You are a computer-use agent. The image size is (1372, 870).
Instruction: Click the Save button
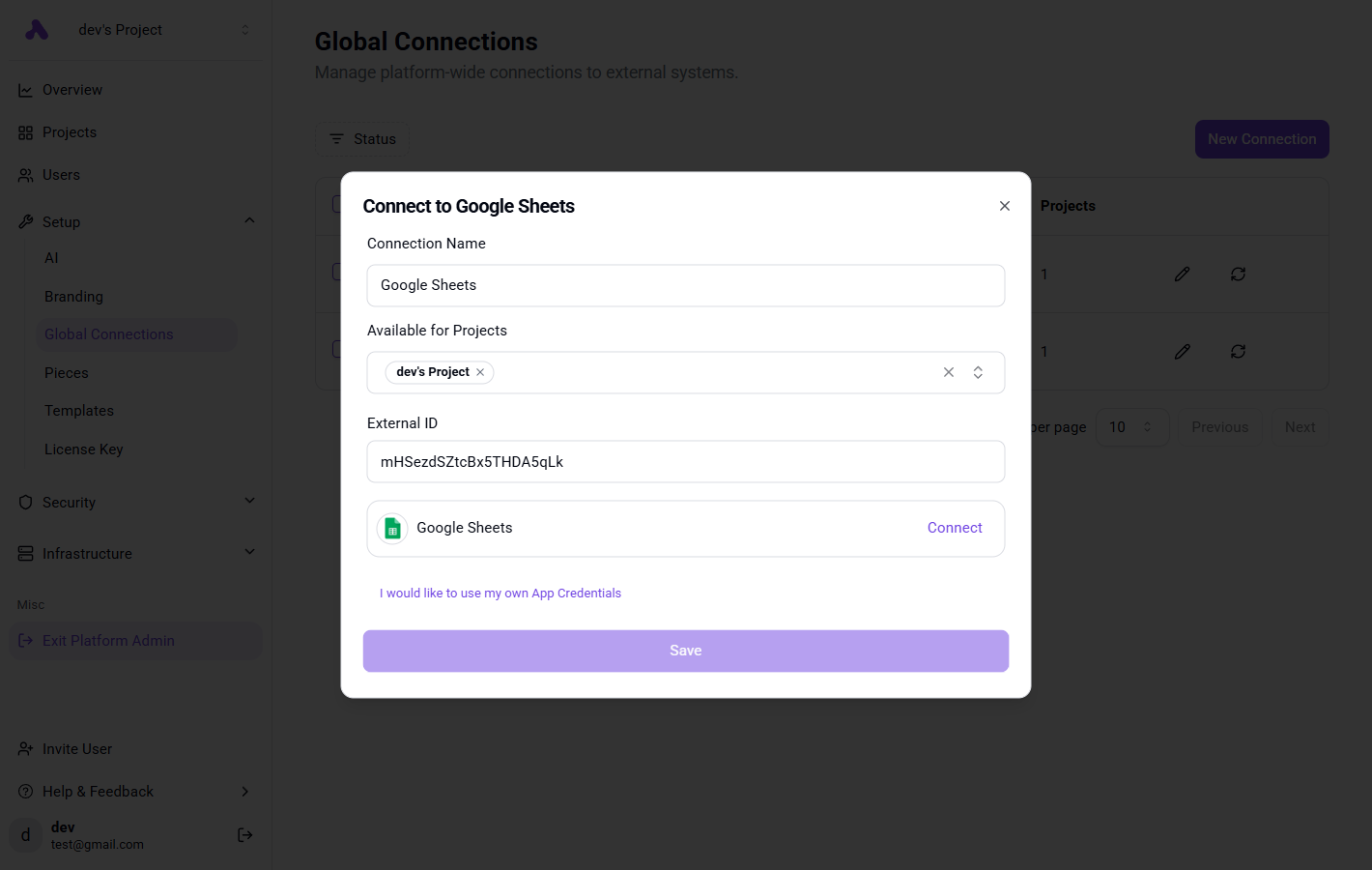[685, 651]
